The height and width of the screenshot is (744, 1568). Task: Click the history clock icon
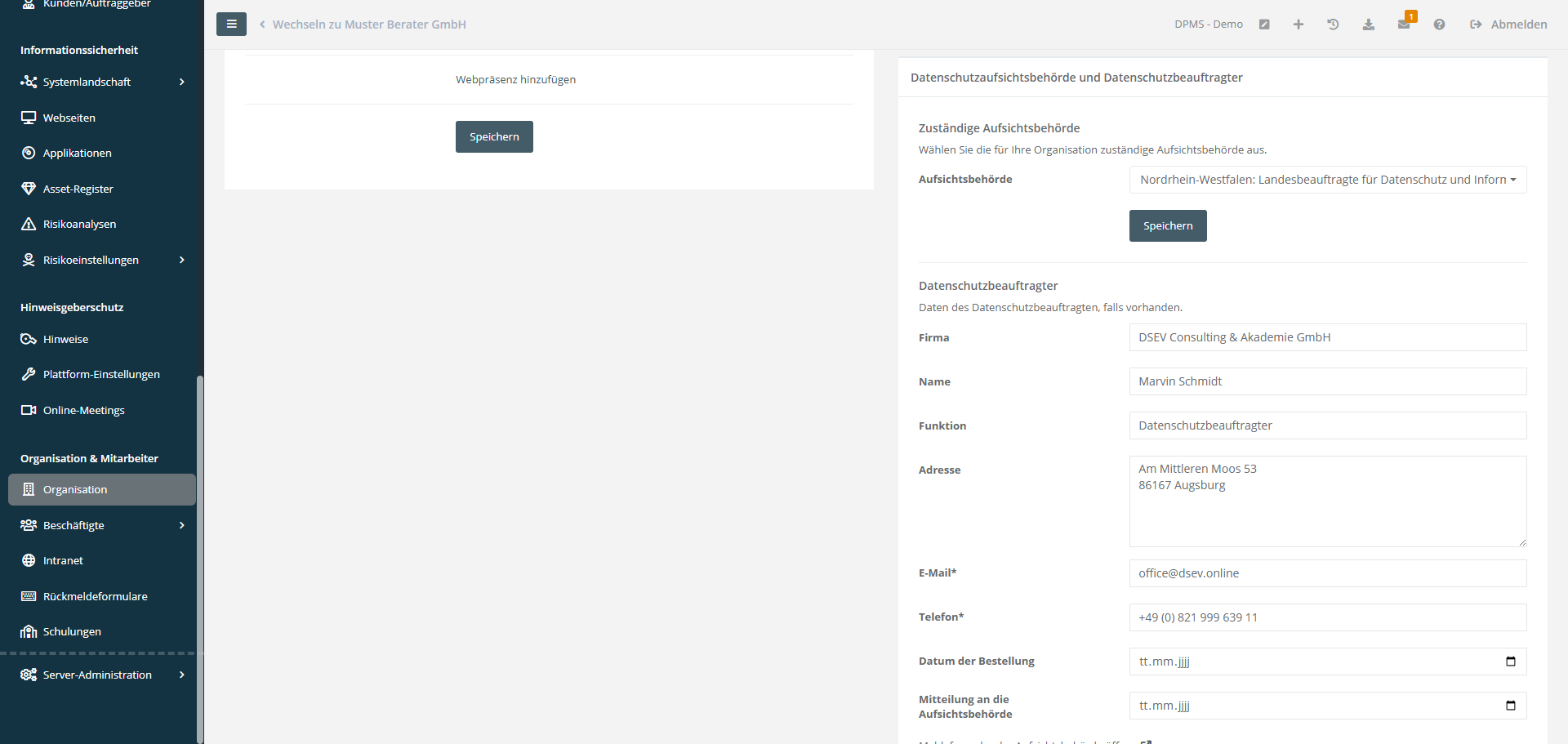(1333, 25)
